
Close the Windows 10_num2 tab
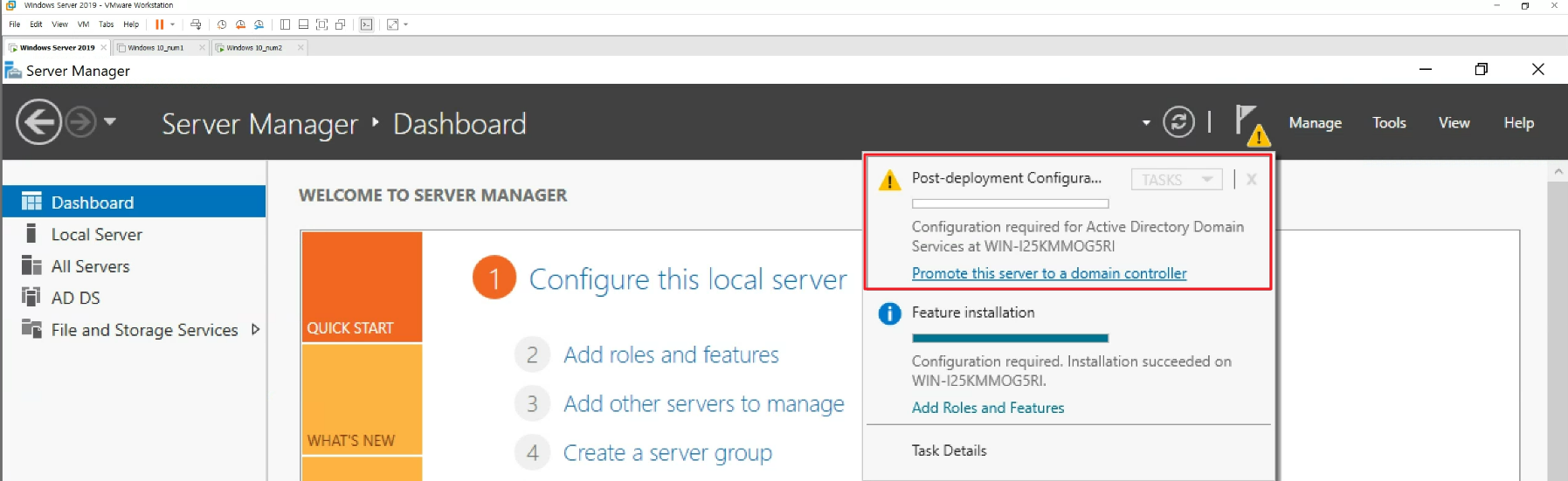click(300, 48)
